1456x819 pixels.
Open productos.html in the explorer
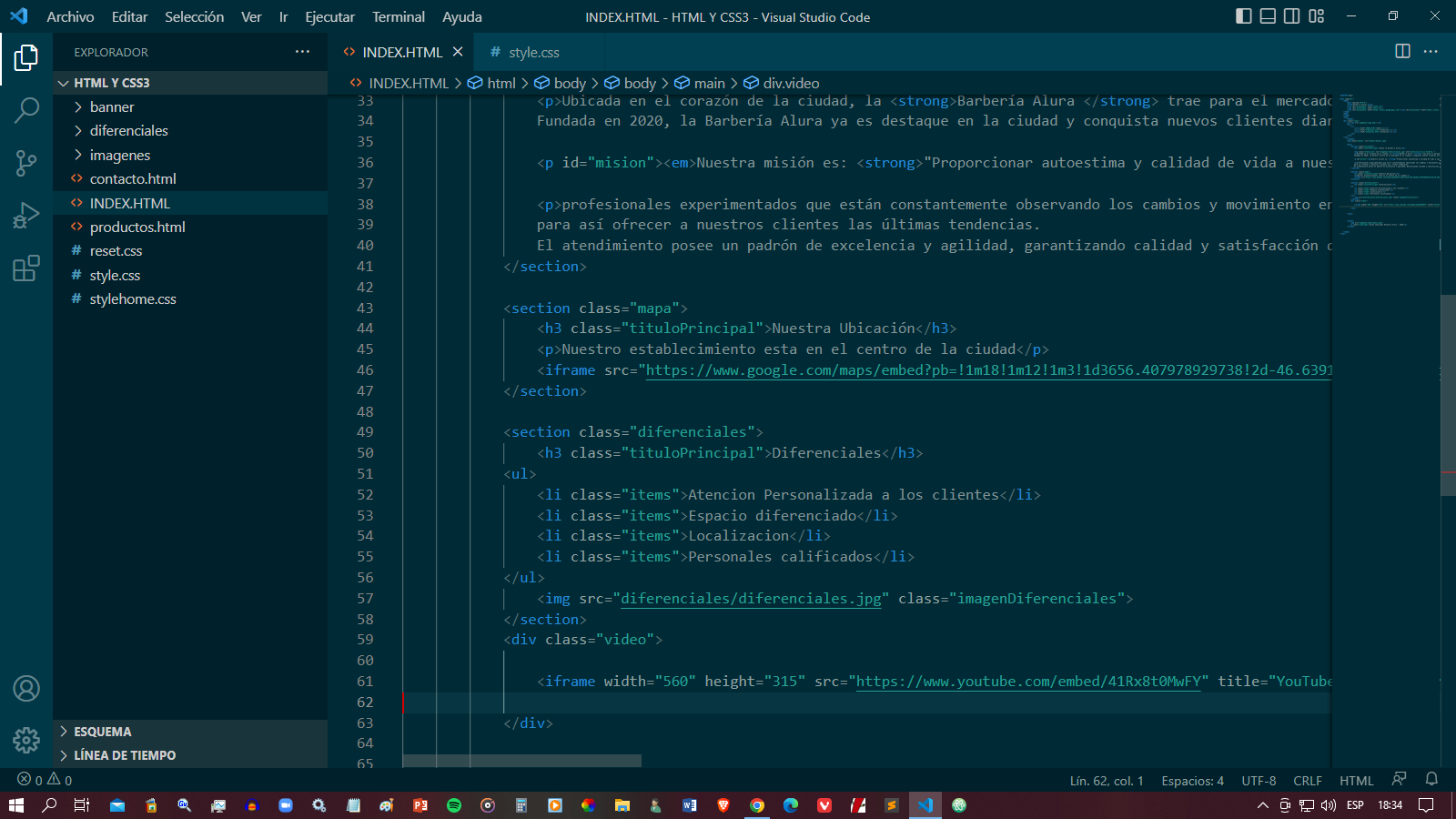190,227
